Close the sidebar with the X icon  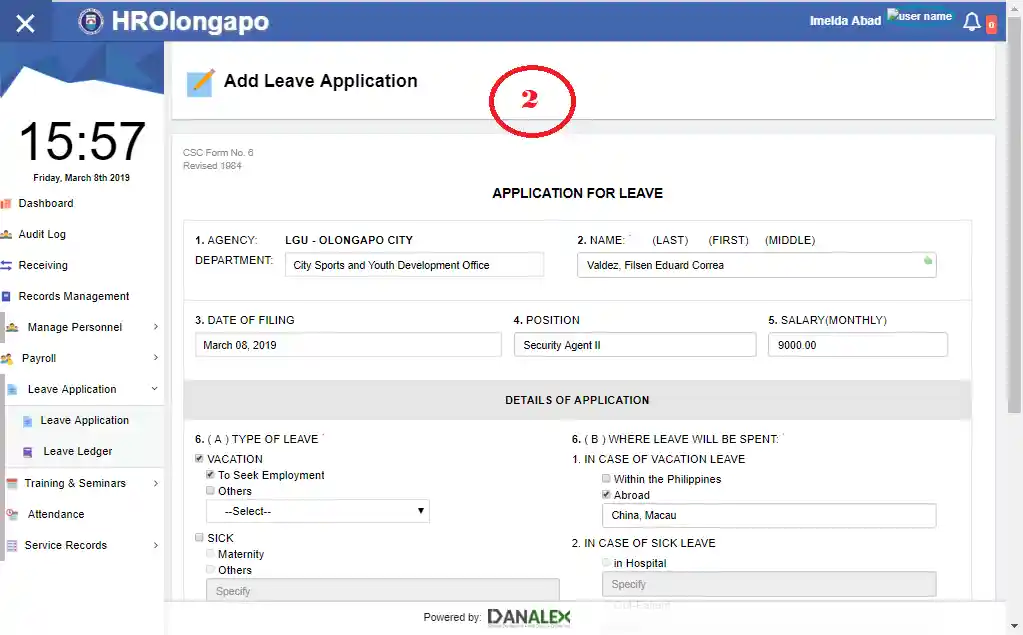click(x=25, y=23)
